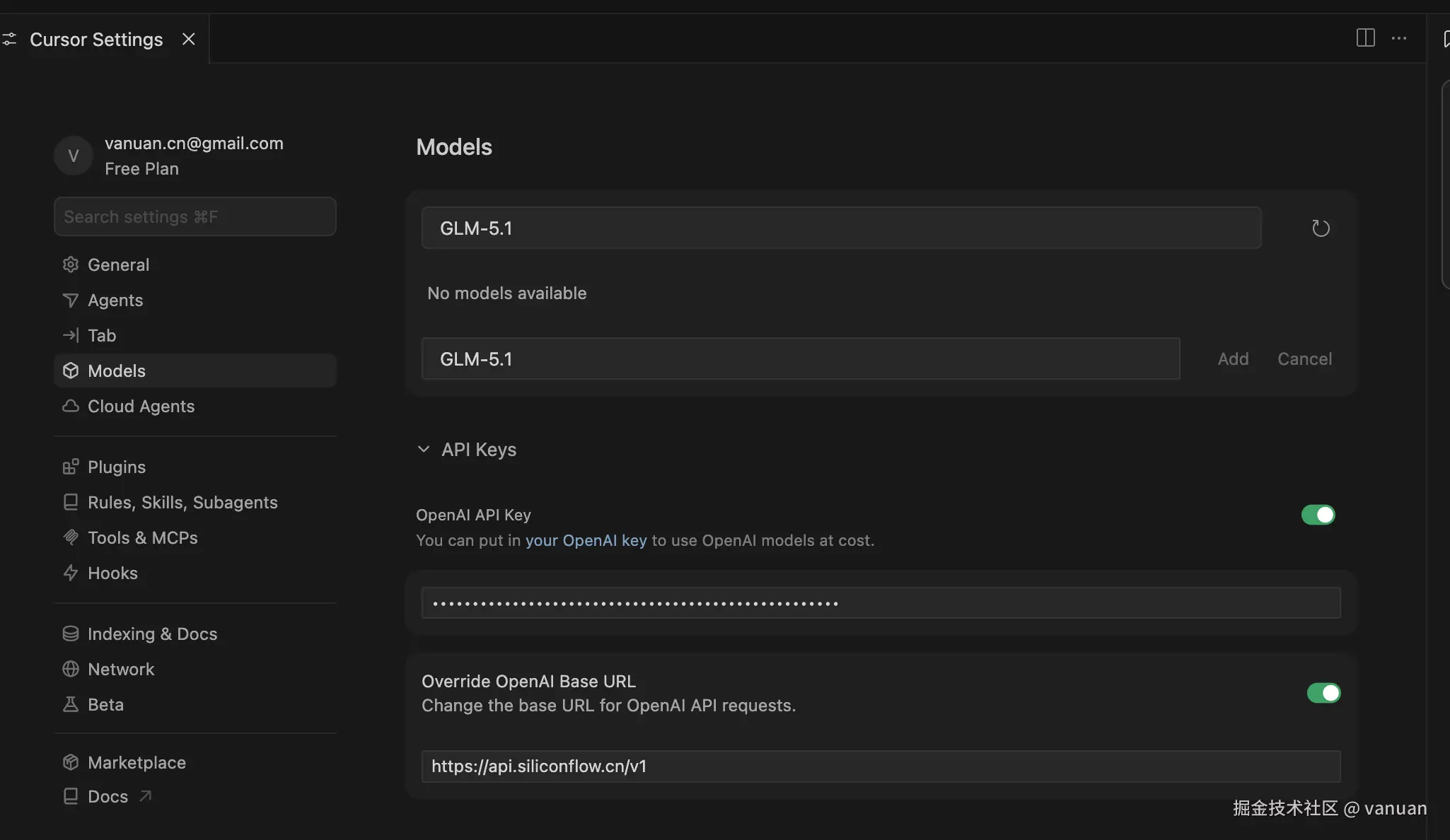
Task: Select the Indexing & Docs section
Action: pos(152,634)
